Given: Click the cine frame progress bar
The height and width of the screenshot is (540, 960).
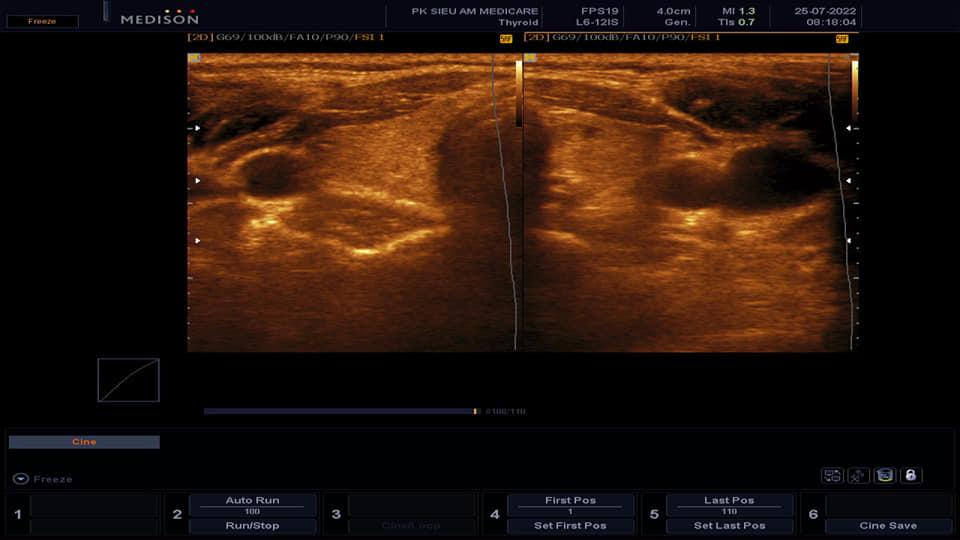Looking at the screenshot, I should point(342,411).
